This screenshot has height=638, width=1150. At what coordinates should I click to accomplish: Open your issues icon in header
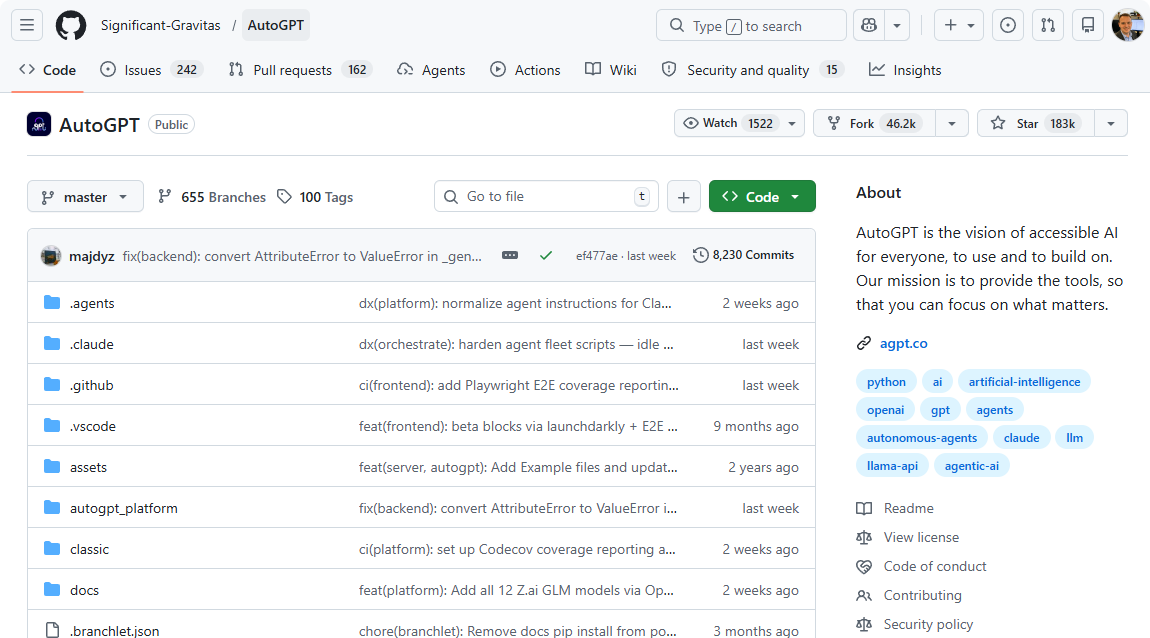click(1008, 26)
